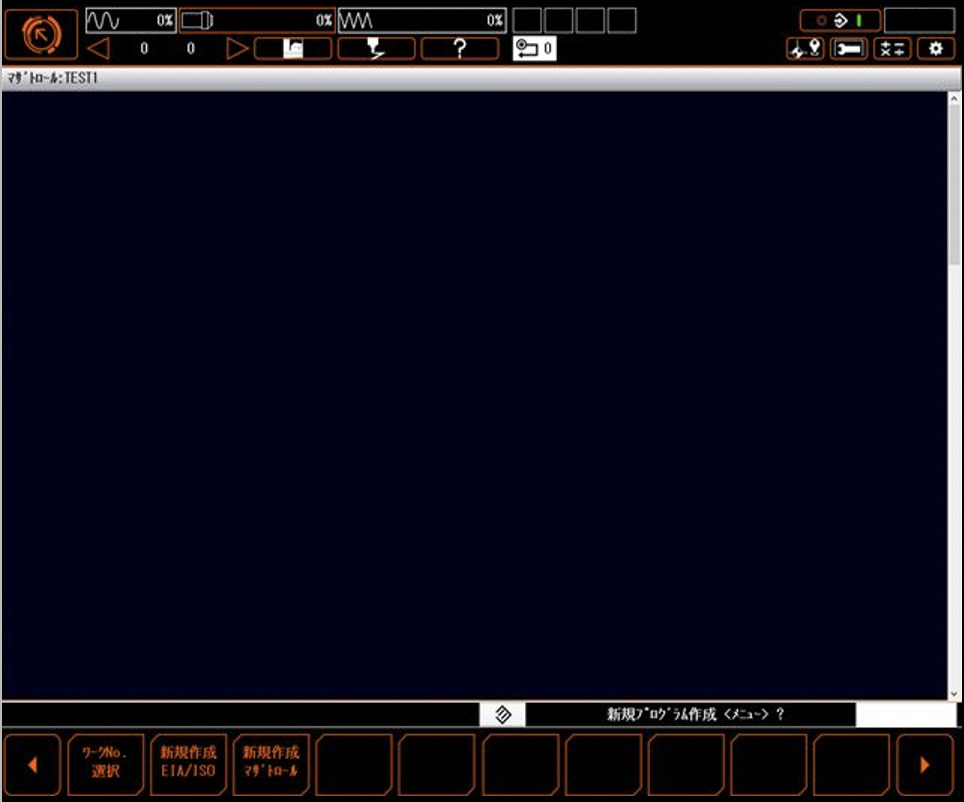This screenshot has width=964, height=802.
Task: Click the left triangle arrow in the top bar
Action: point(98,49)
